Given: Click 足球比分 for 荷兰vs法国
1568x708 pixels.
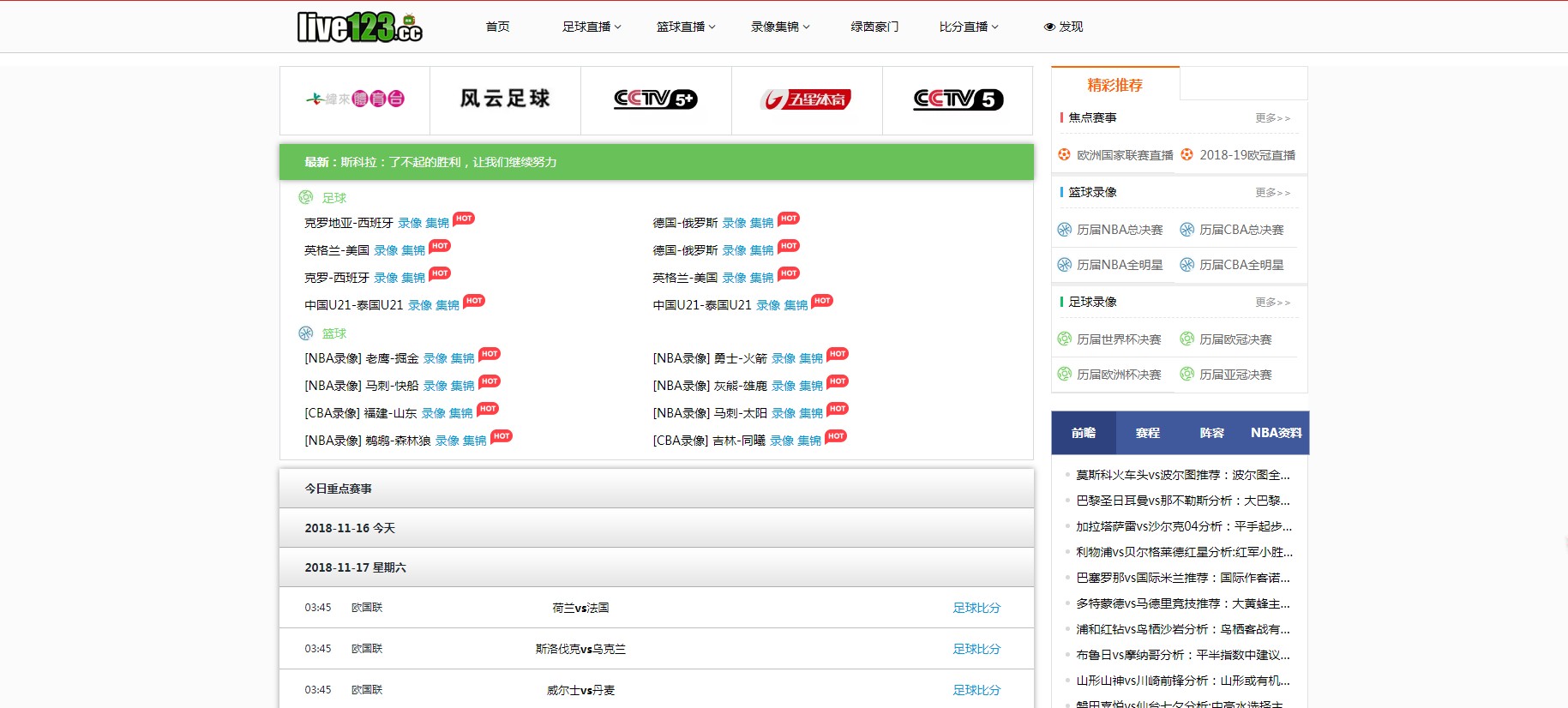Looking at the screenshot, I should point(976,608).
